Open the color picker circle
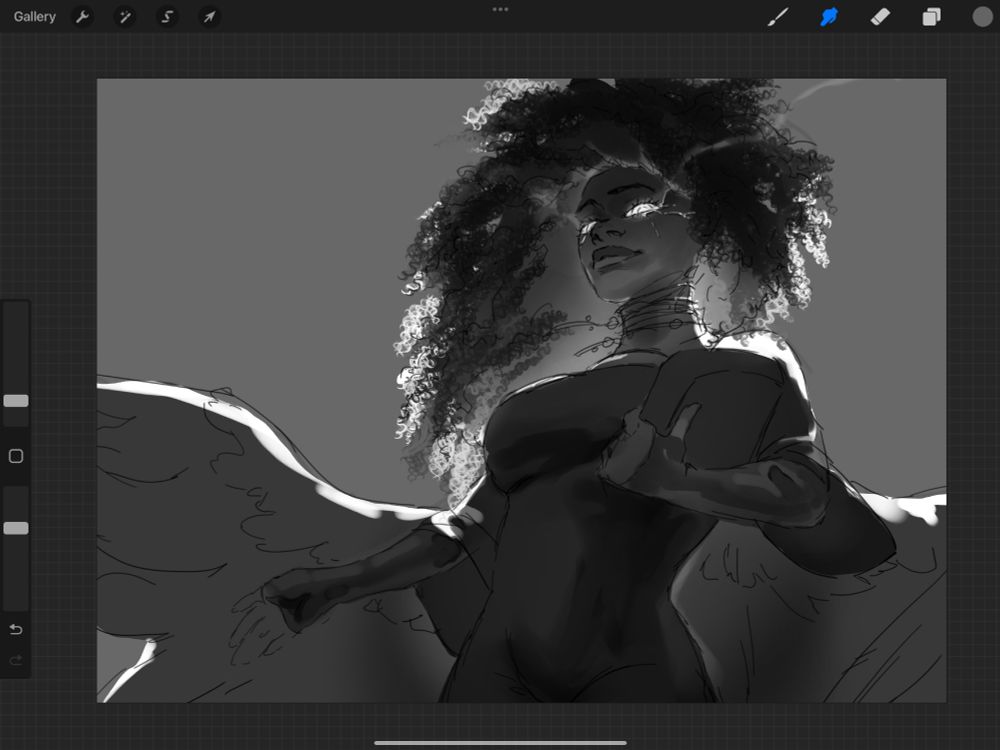This screenshot has width=1000, height=750. click(982, 17)
